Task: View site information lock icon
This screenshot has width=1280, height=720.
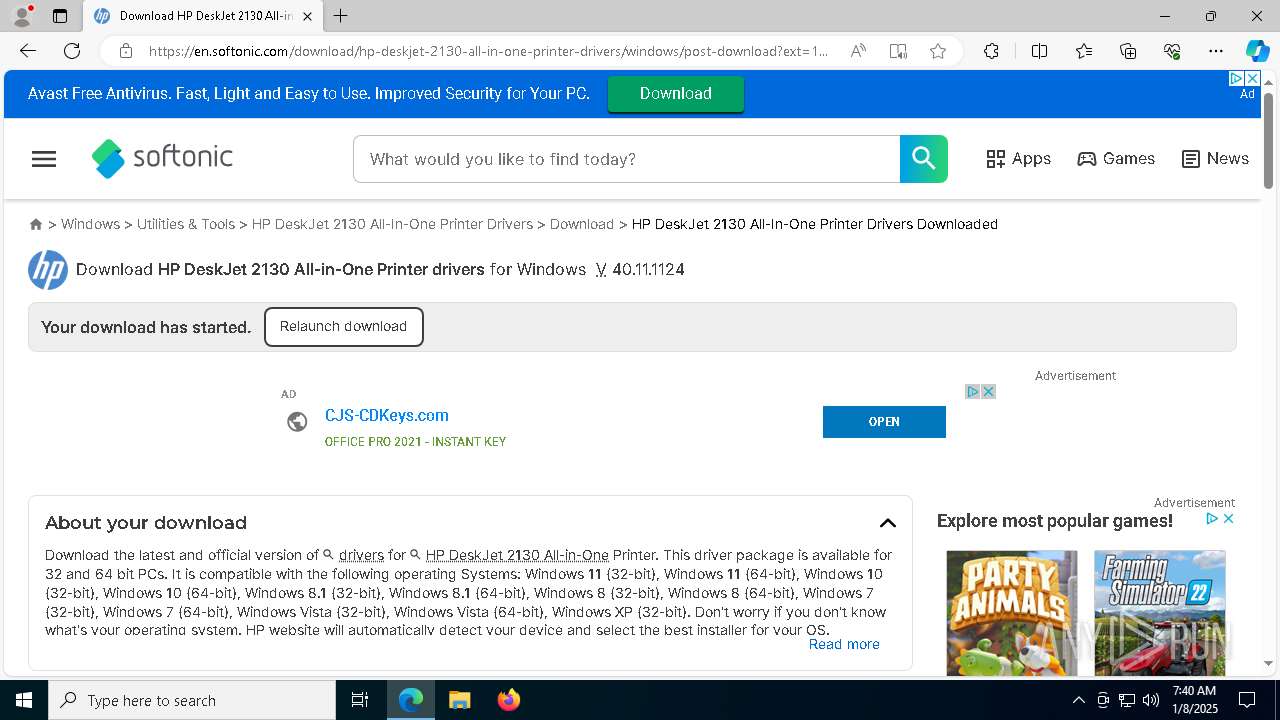Action: 125,51
